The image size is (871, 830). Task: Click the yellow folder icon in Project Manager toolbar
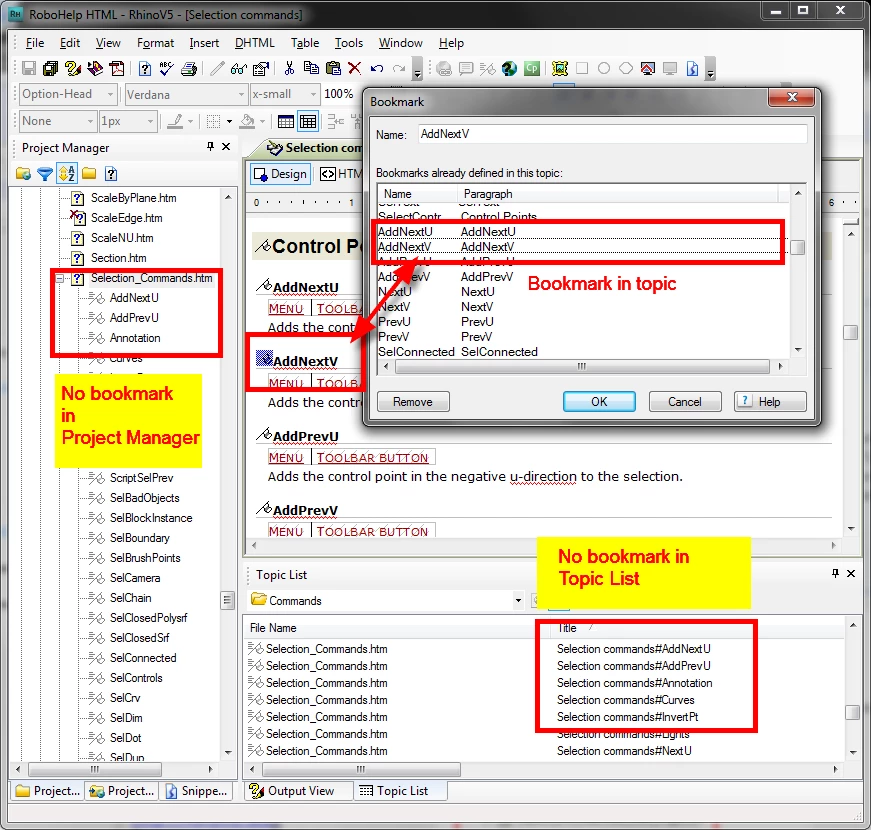point(89,174)
